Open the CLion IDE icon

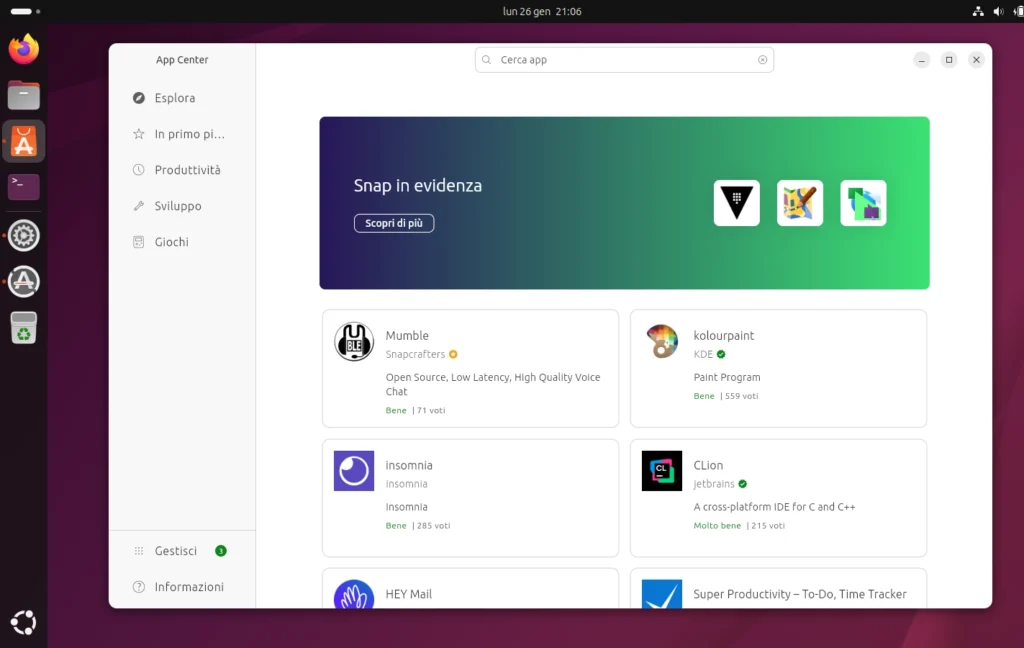coord(661,470)
